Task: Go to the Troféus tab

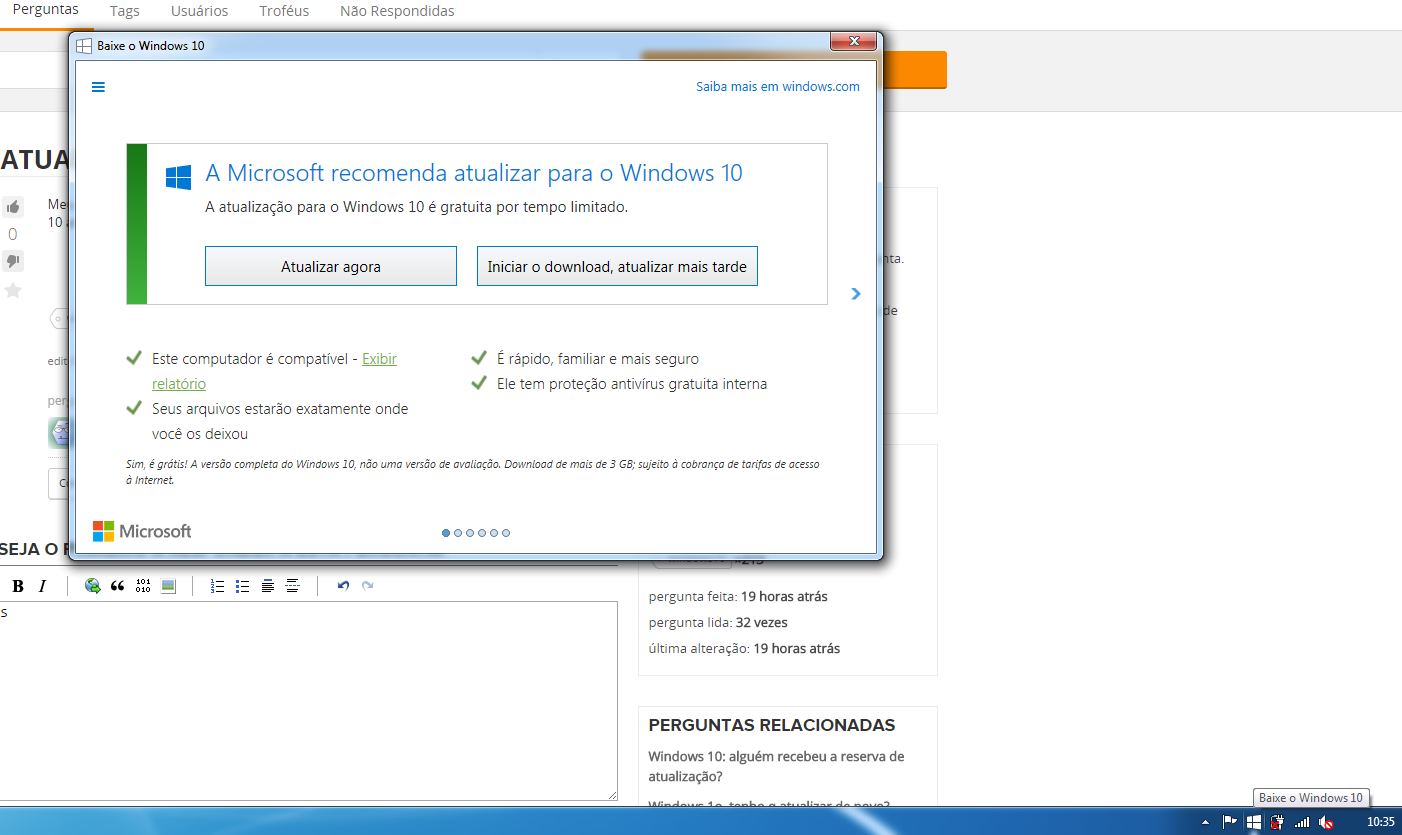Action: click(x=284, y=11)
